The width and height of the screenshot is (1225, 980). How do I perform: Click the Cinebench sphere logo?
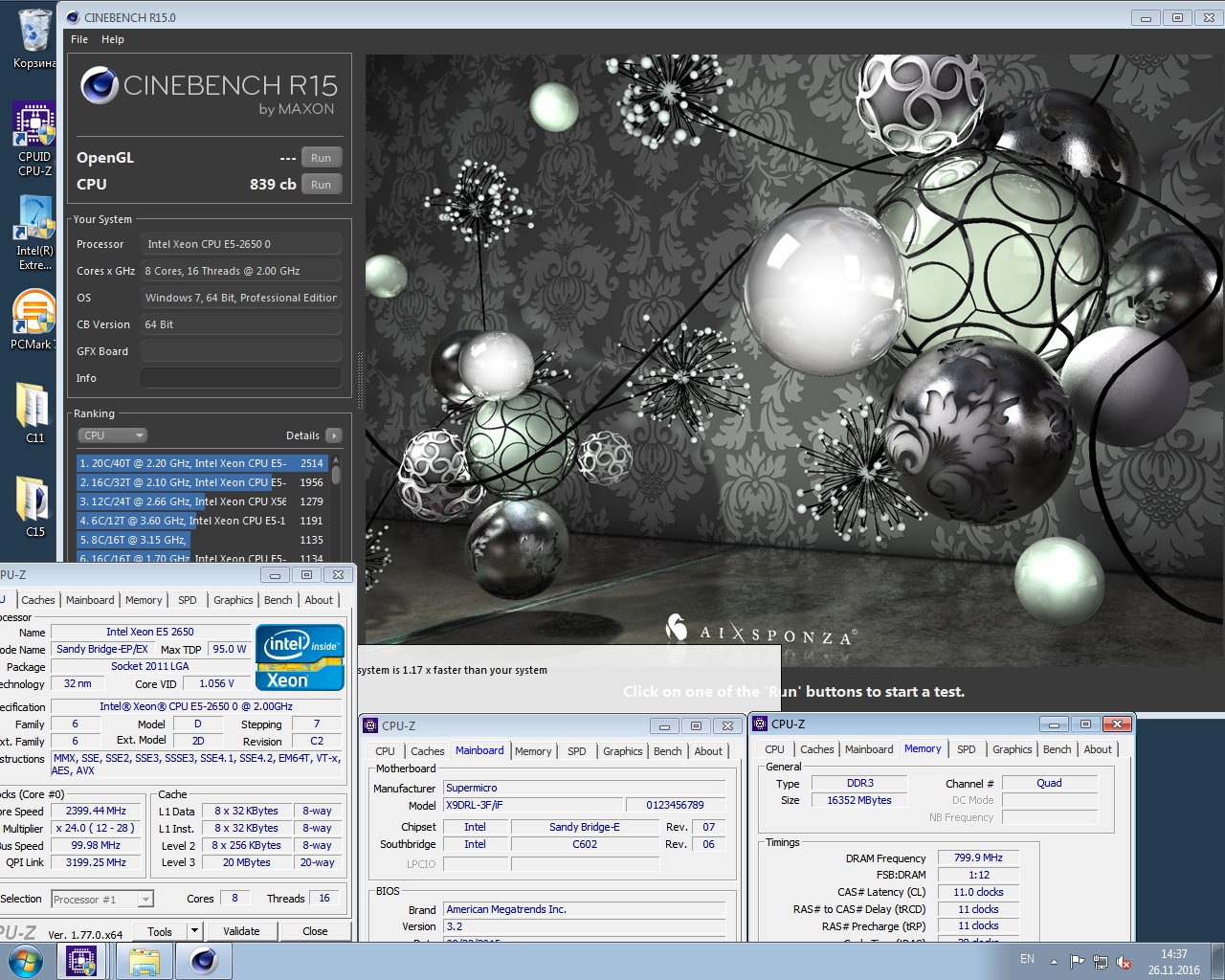tap(100, 86)
